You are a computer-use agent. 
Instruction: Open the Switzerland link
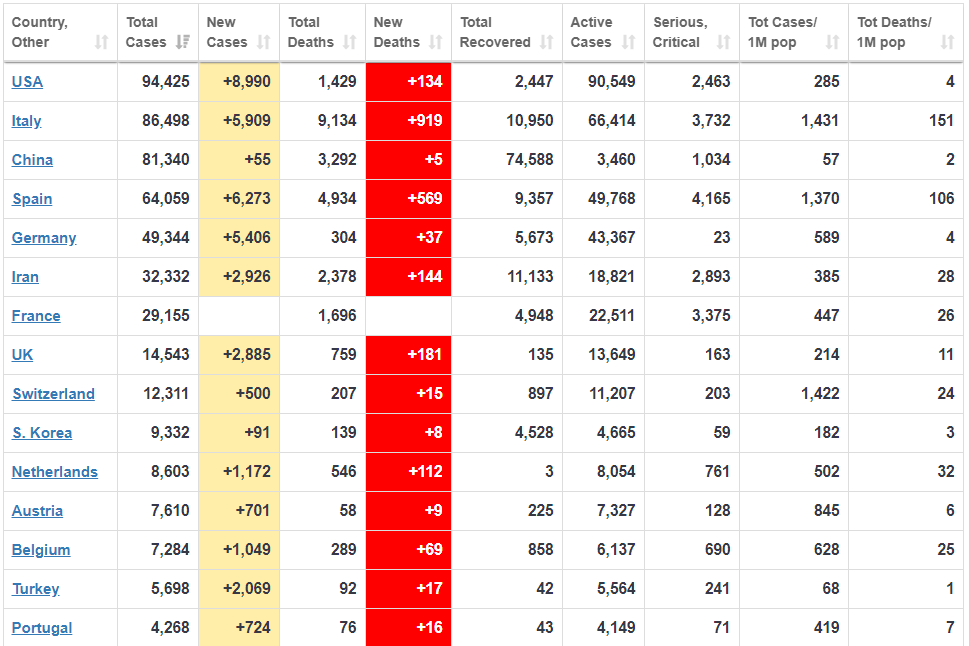pos(53,394)
